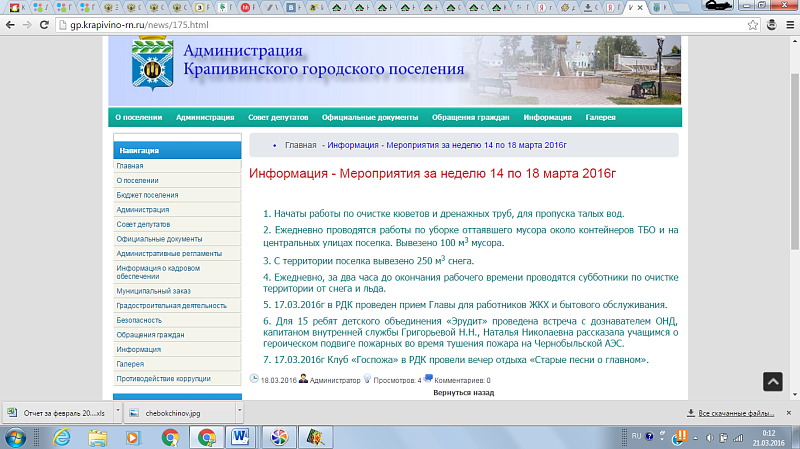The width and height of the screenshot is (800, 449).
Task: Click the taskbar clock showing 0:12
Action: point(768,438)
